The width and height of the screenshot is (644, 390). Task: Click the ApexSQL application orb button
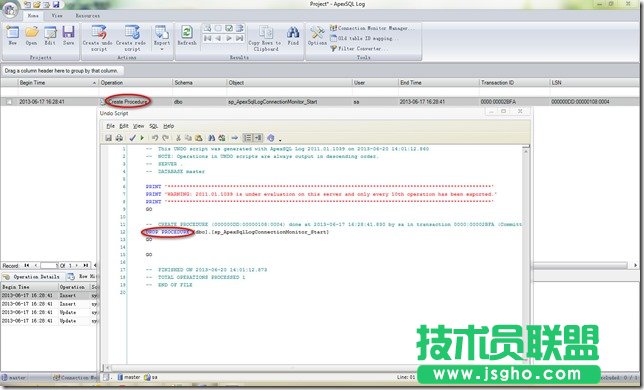click(10, 9)
